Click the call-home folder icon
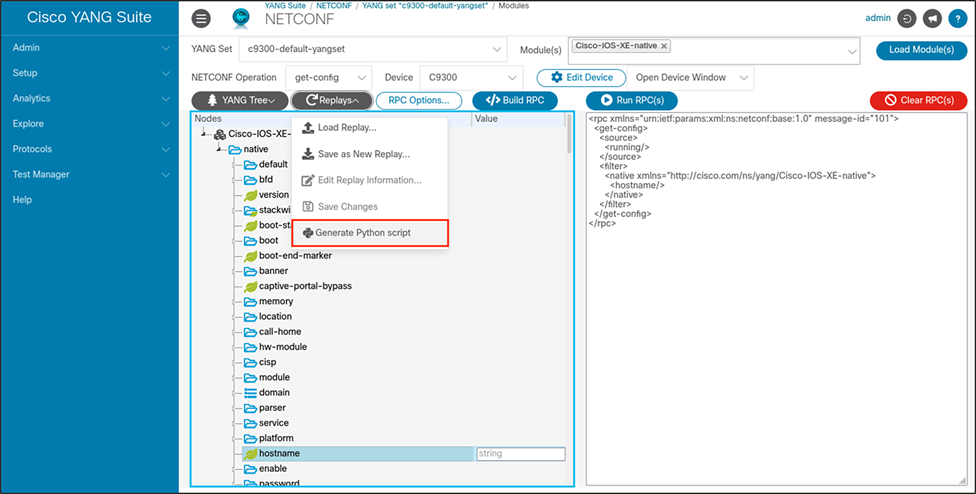Screen dimensions: 976x494 (x=250, y=332)
